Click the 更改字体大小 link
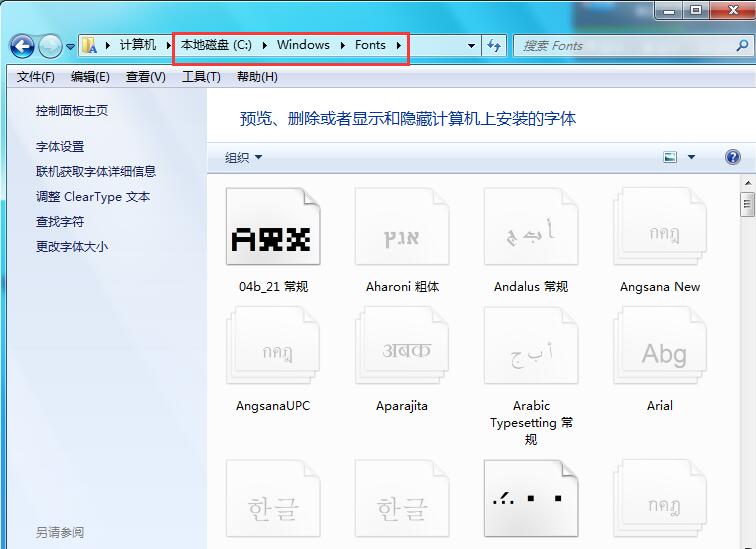The height and width of the screenshot is (549, 756). point(72,246)
